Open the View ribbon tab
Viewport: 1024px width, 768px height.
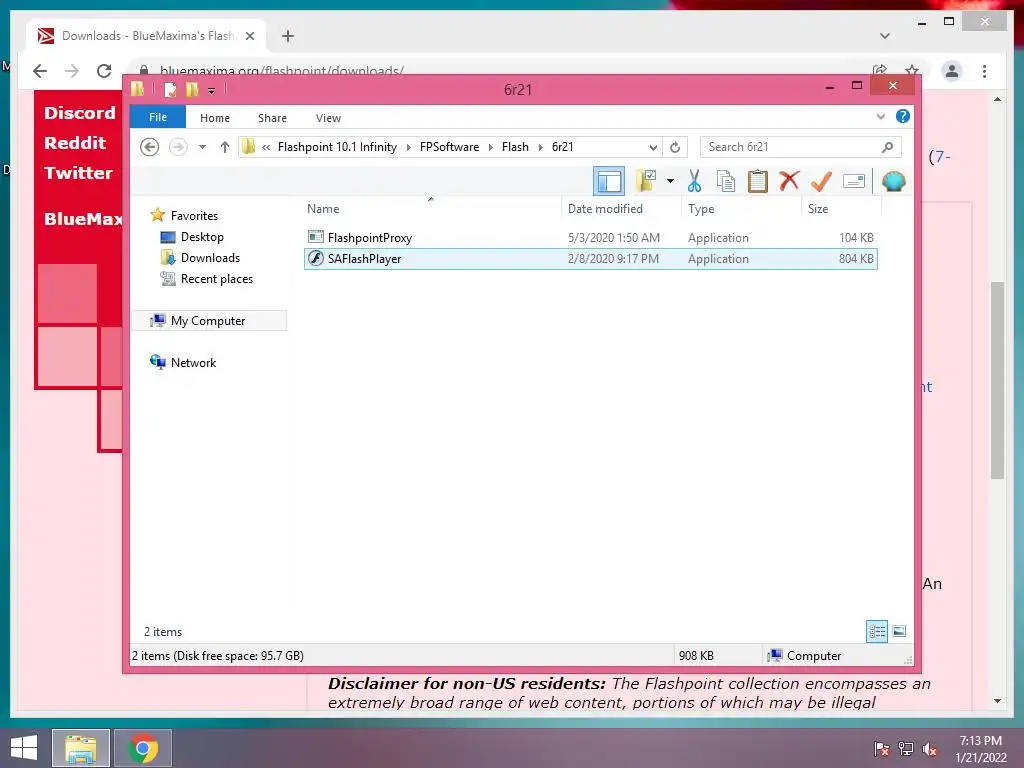[328, 118]
